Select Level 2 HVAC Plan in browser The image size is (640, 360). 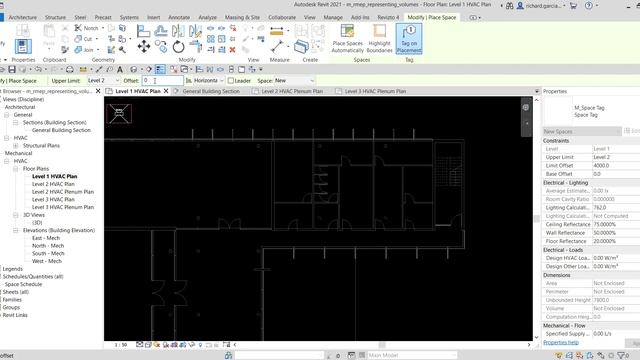[53, 184]
